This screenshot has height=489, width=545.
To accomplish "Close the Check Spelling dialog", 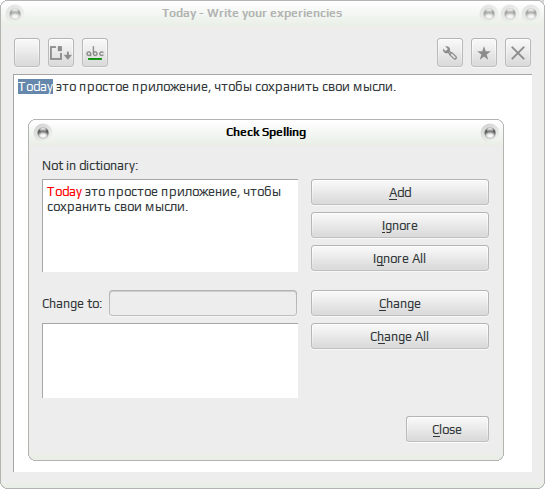I will coord(447,429).
